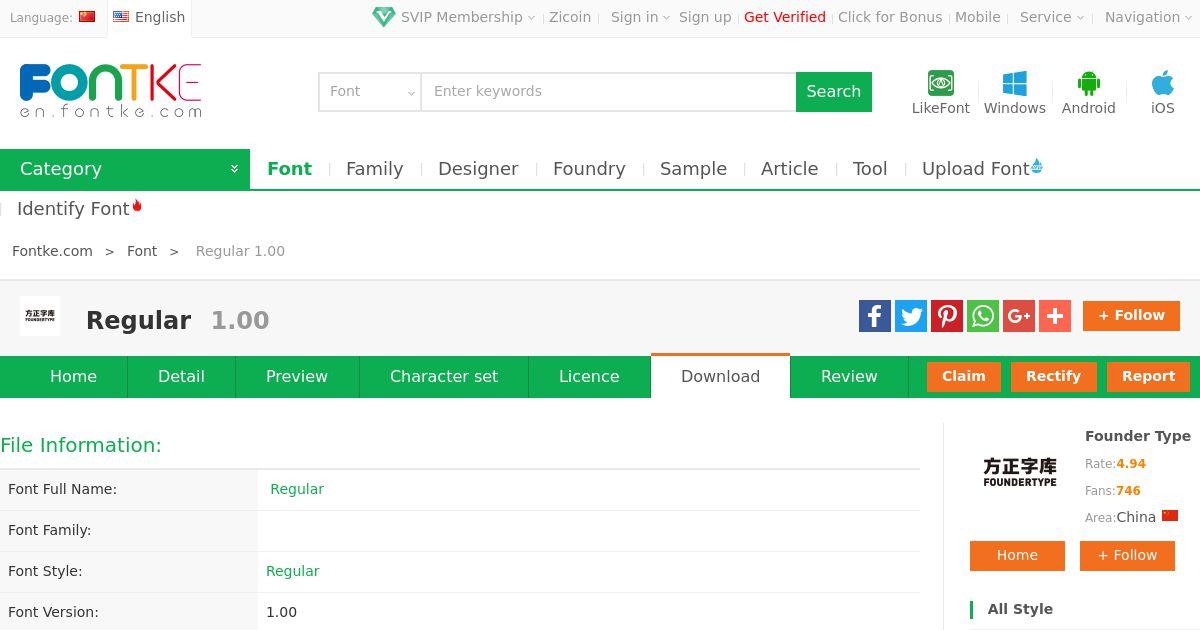This screenshot has height=630, width=1200.
Task: Follow Founder Type foundry
Action: [1127, 556]
